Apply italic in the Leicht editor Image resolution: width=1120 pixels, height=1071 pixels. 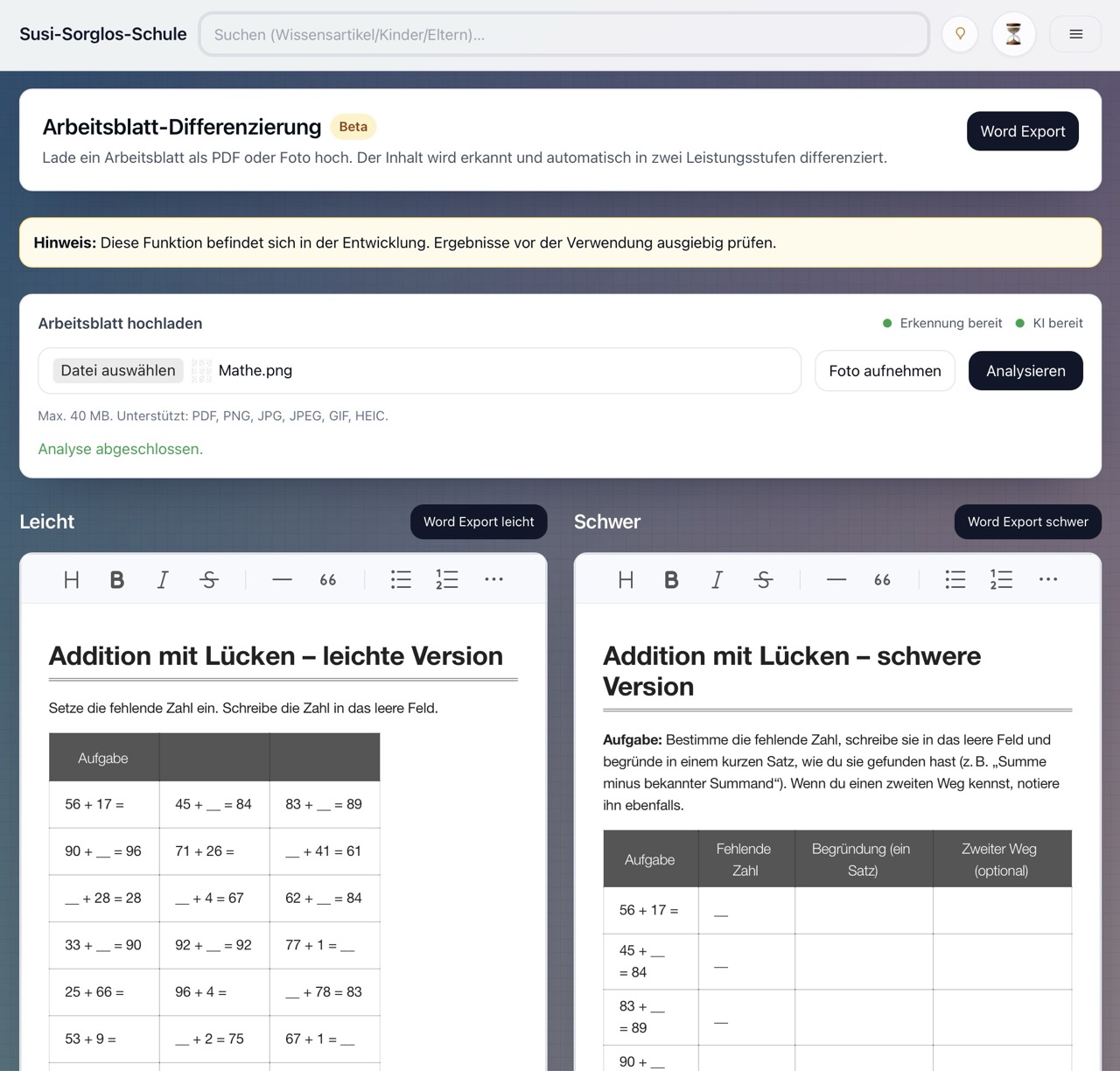click(x=163, y=579)
